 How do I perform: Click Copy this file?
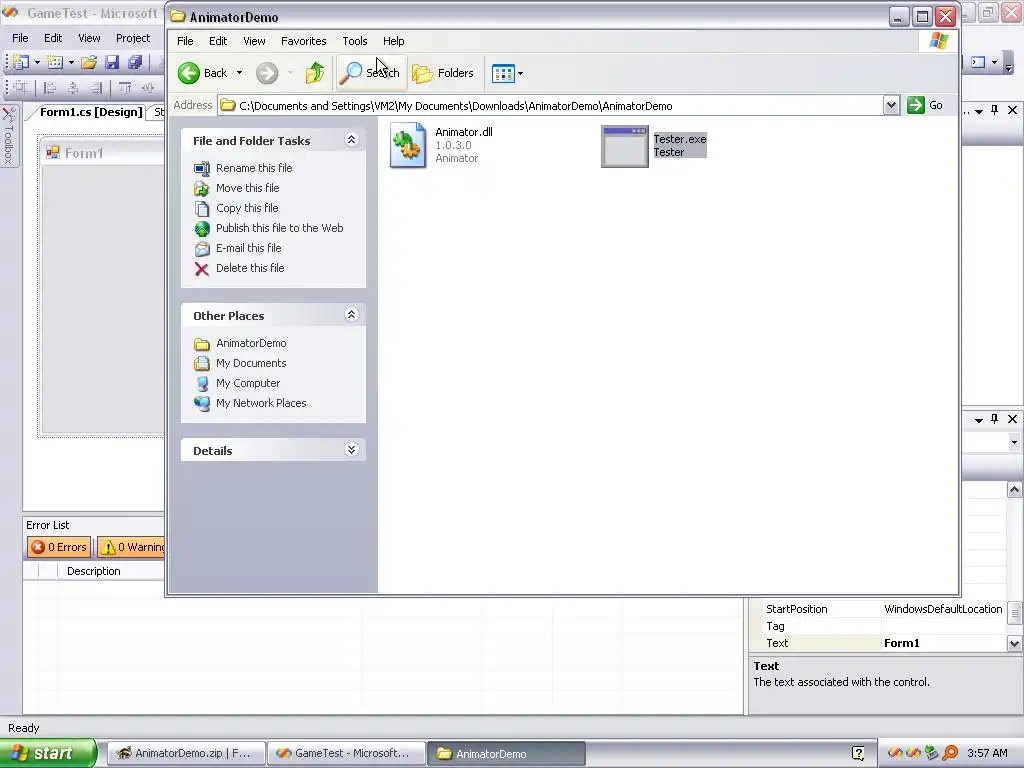pos(247,208)
